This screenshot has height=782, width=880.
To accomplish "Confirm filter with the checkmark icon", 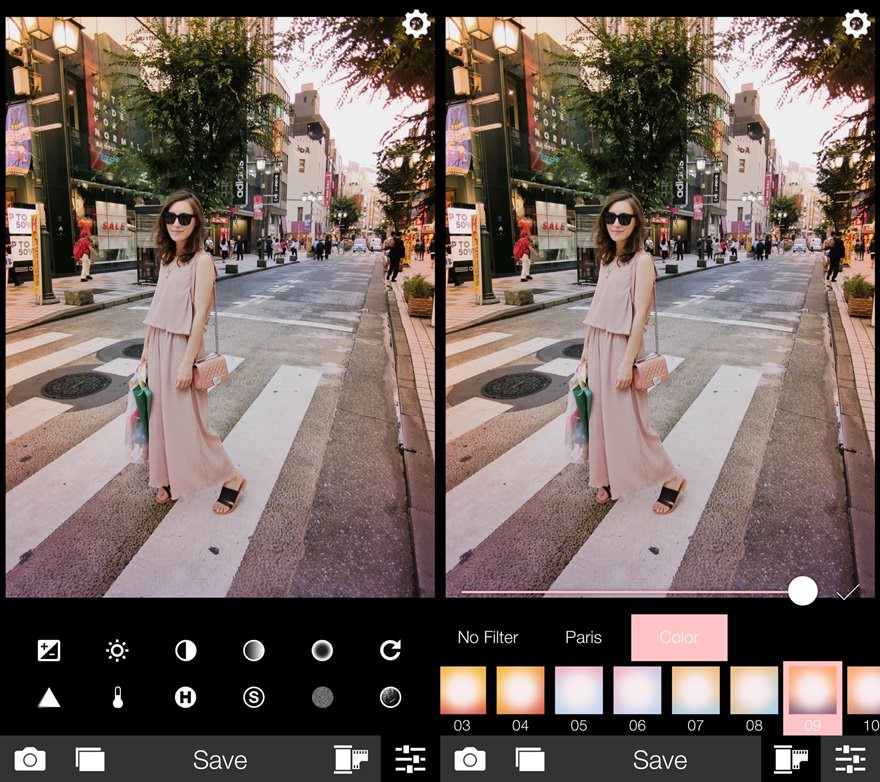I will pos(848,592).
